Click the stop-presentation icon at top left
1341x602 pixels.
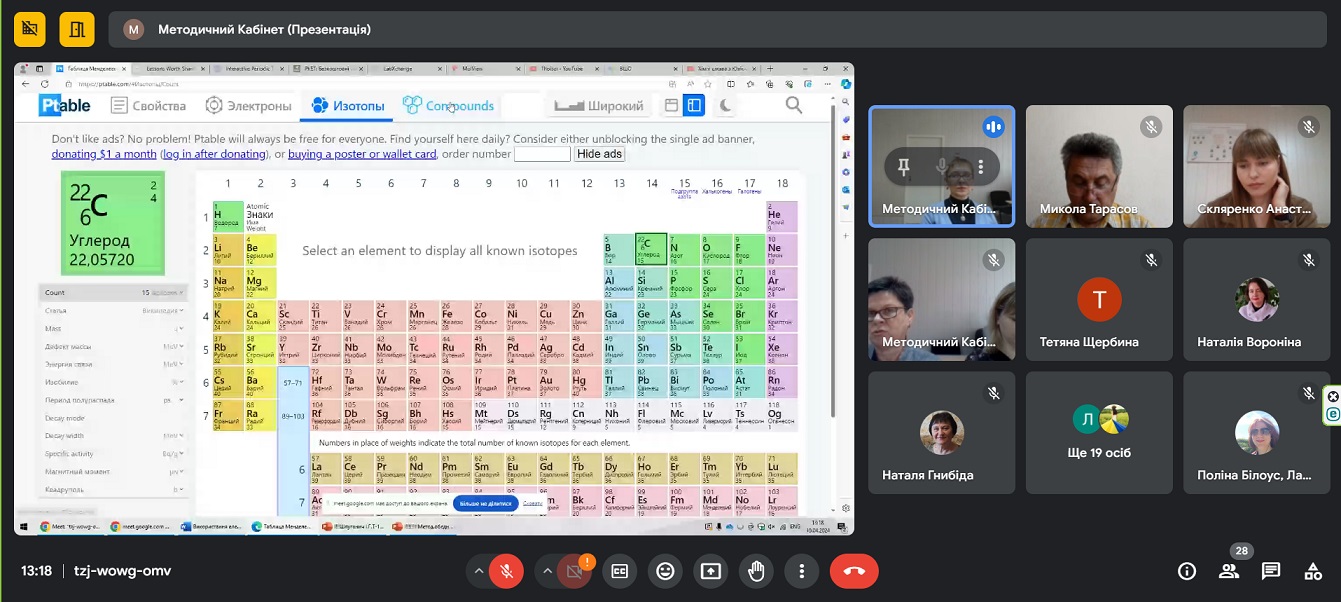point(31,29)
